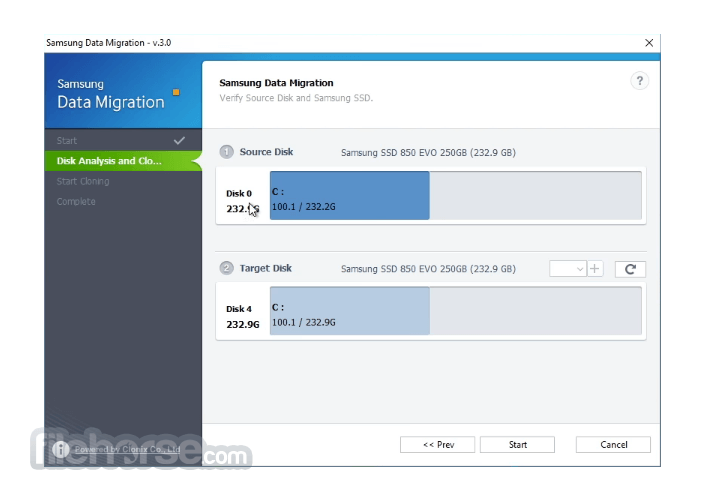Click the Target Disk step number 2 icon
This screenshot has height=500, width=701.
point(226,268)
